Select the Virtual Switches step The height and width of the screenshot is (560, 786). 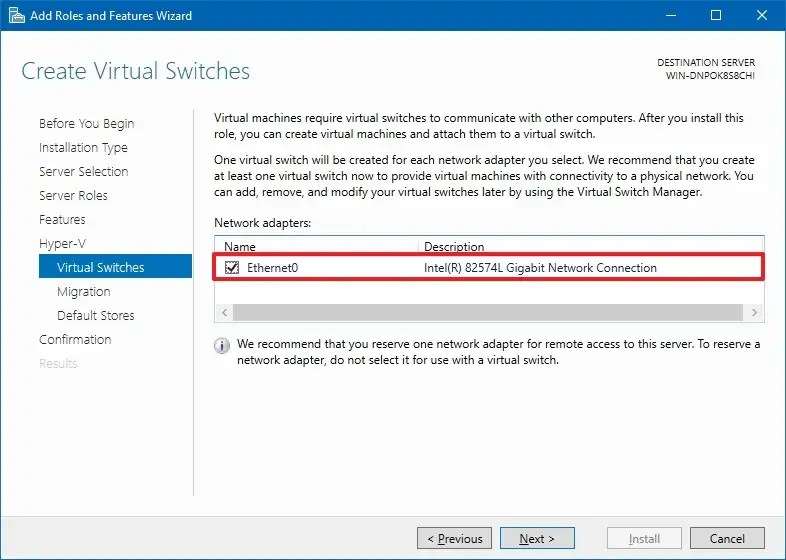pos(115,266)
